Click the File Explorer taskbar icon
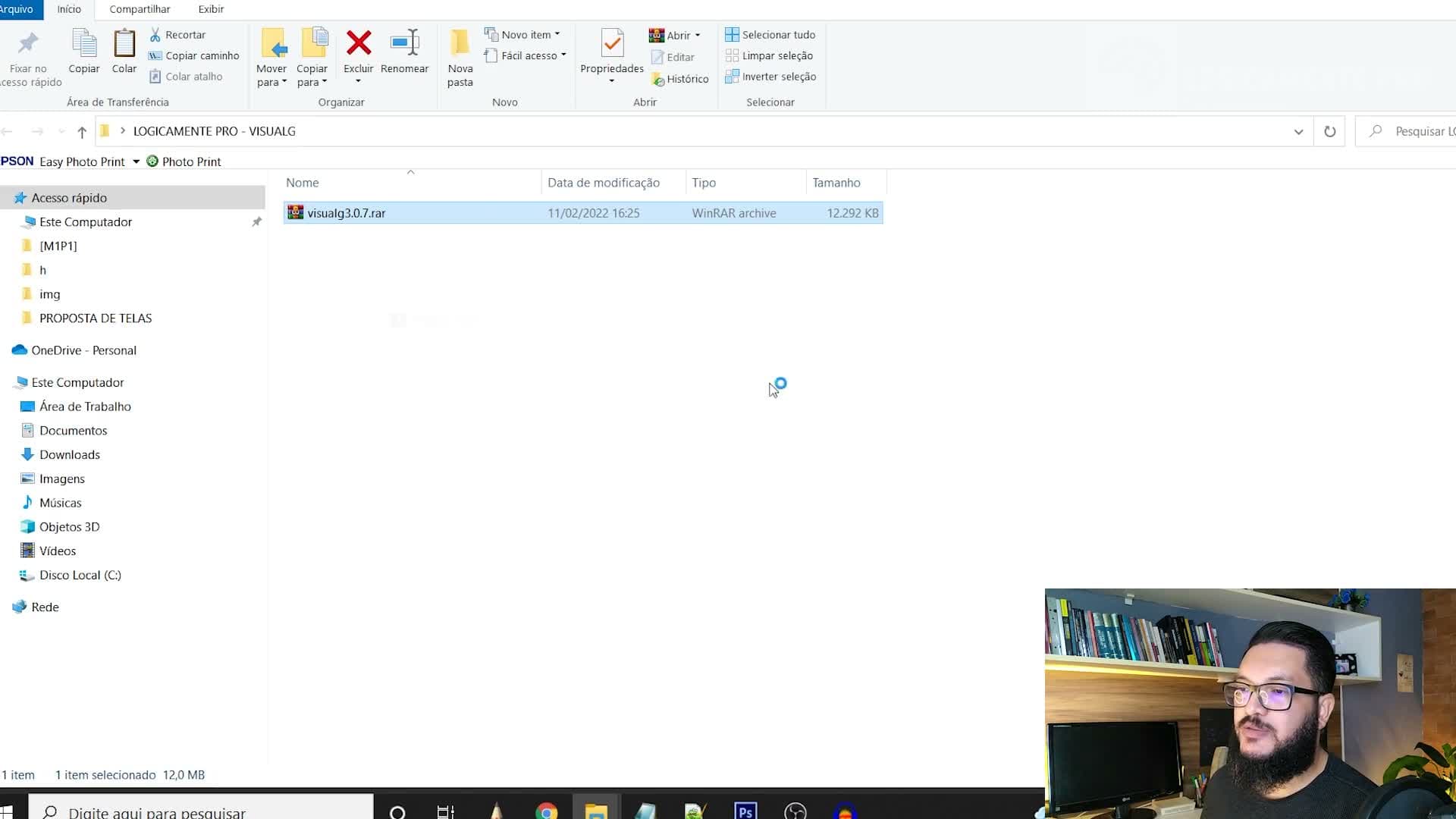Screen dimensions: 1456x819 click(596, 811)
